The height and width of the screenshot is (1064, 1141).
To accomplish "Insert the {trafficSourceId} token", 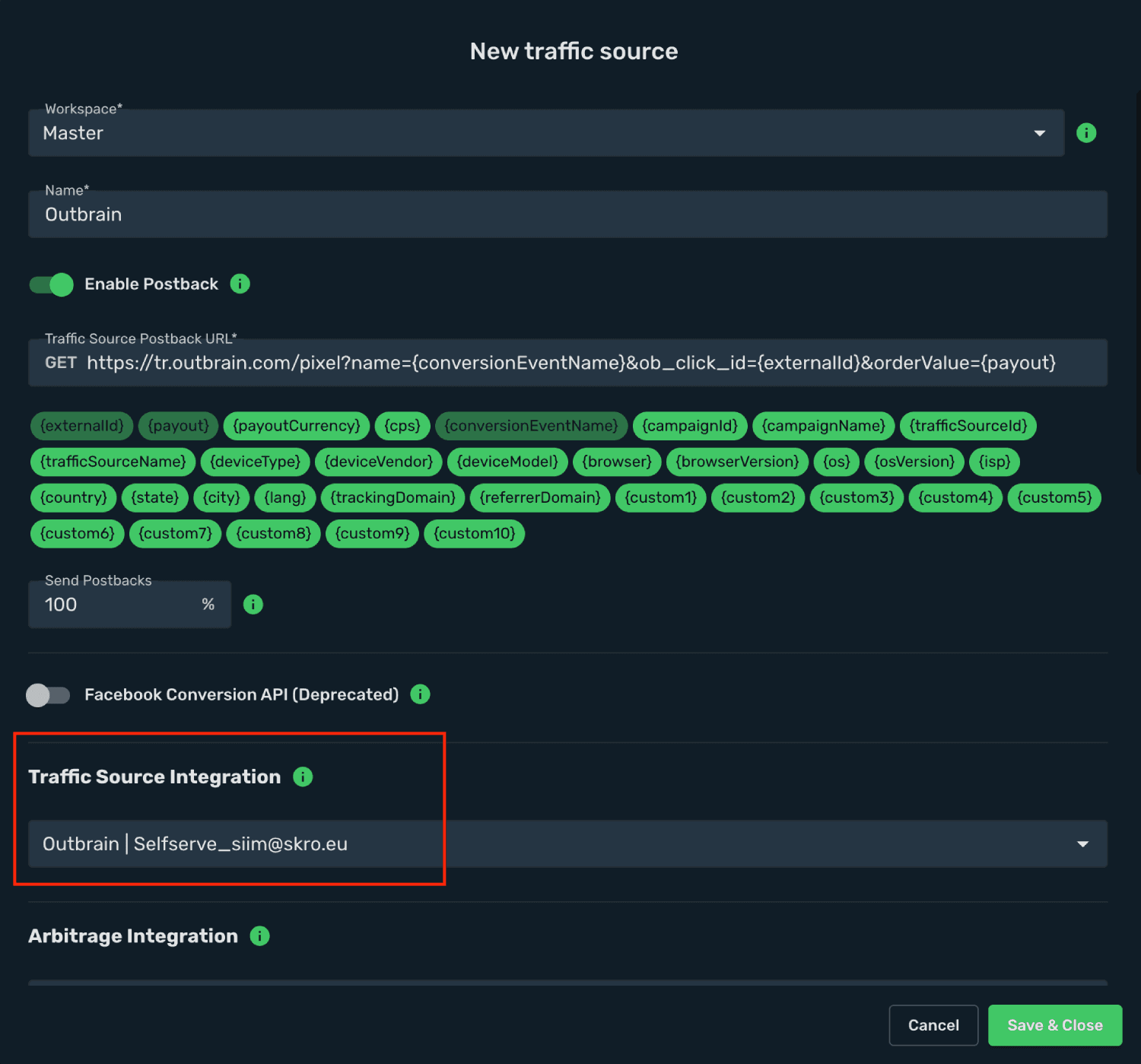I will 968,426.
